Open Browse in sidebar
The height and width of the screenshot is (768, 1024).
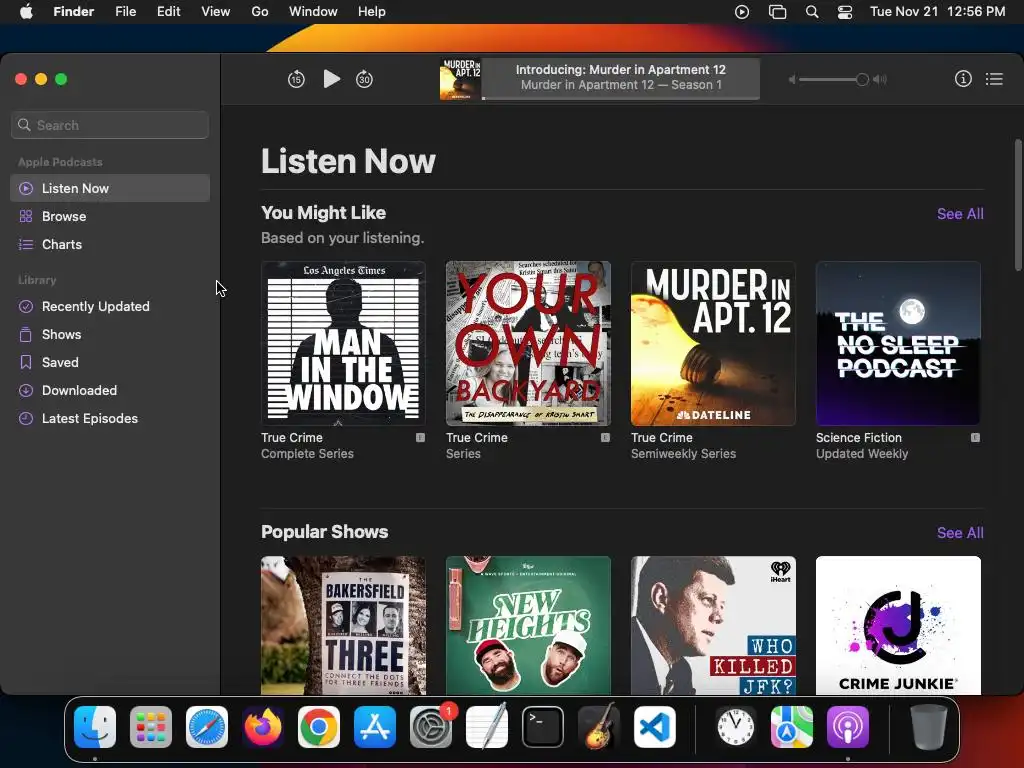click(x=110, y=216)
